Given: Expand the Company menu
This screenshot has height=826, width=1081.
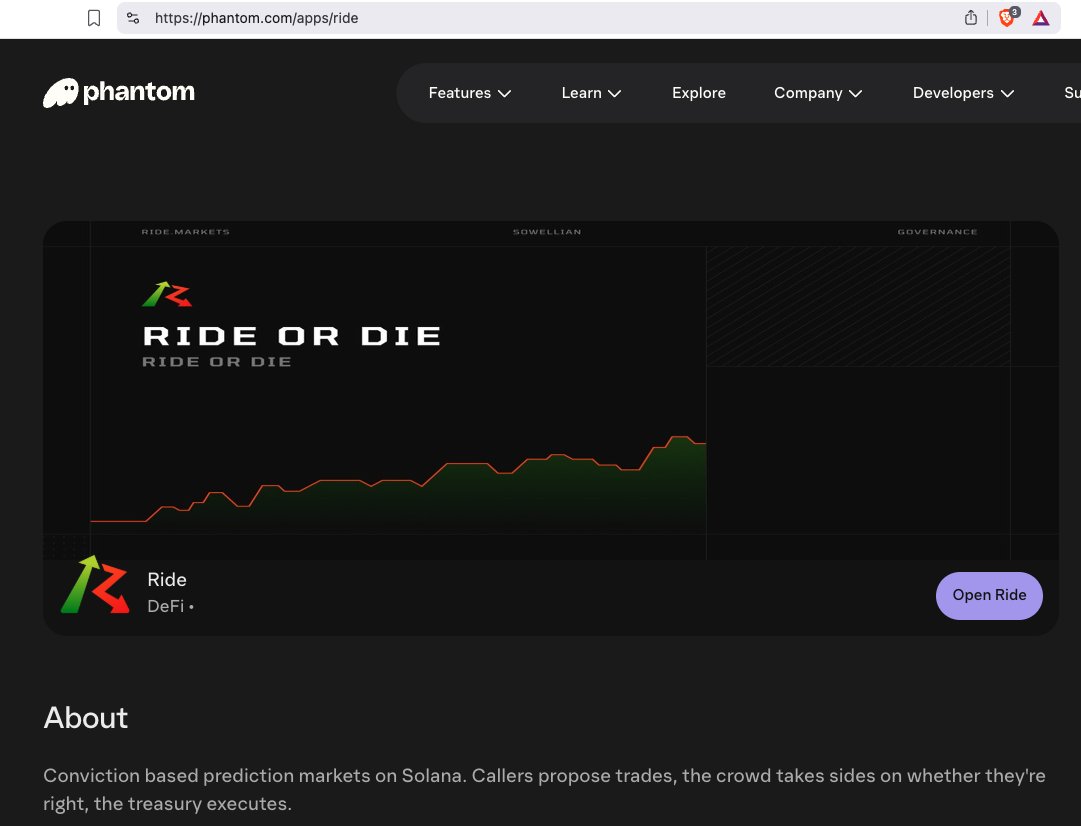Looking at the screenshot, I should 818,93.
